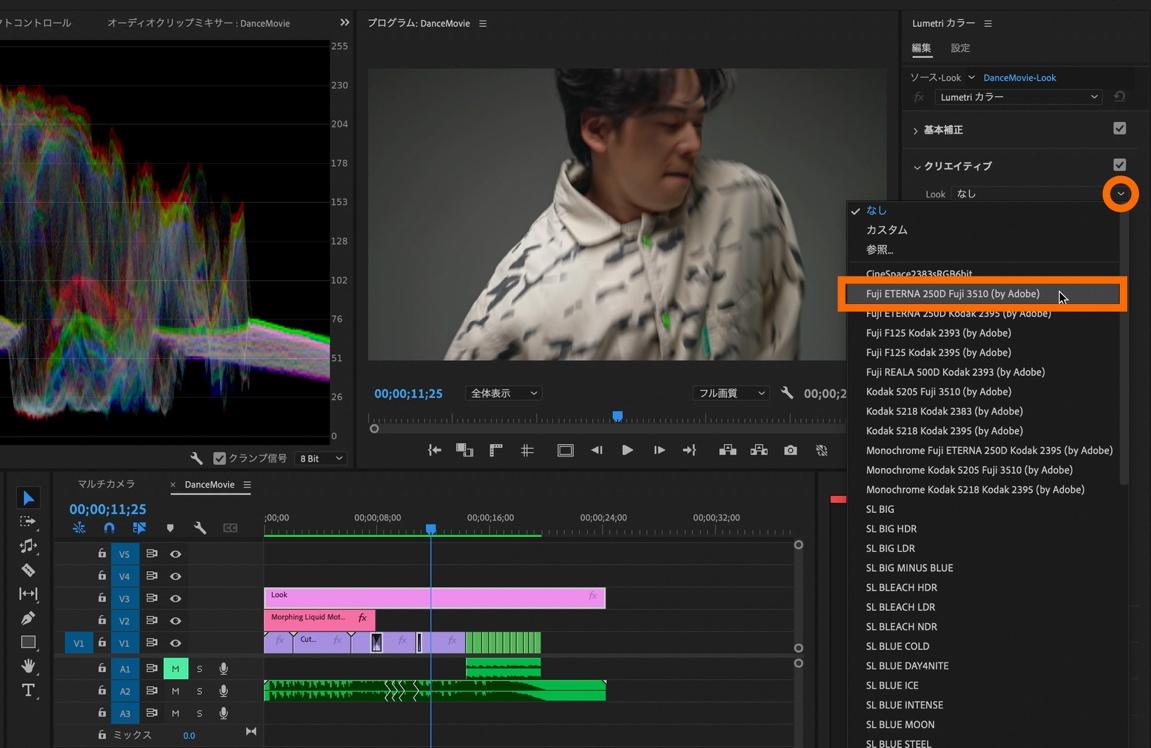The height and width of the screenshot is (748, 1151).
Task: Open the Look dropdown arrow
Action: [x=1120, y=194]
